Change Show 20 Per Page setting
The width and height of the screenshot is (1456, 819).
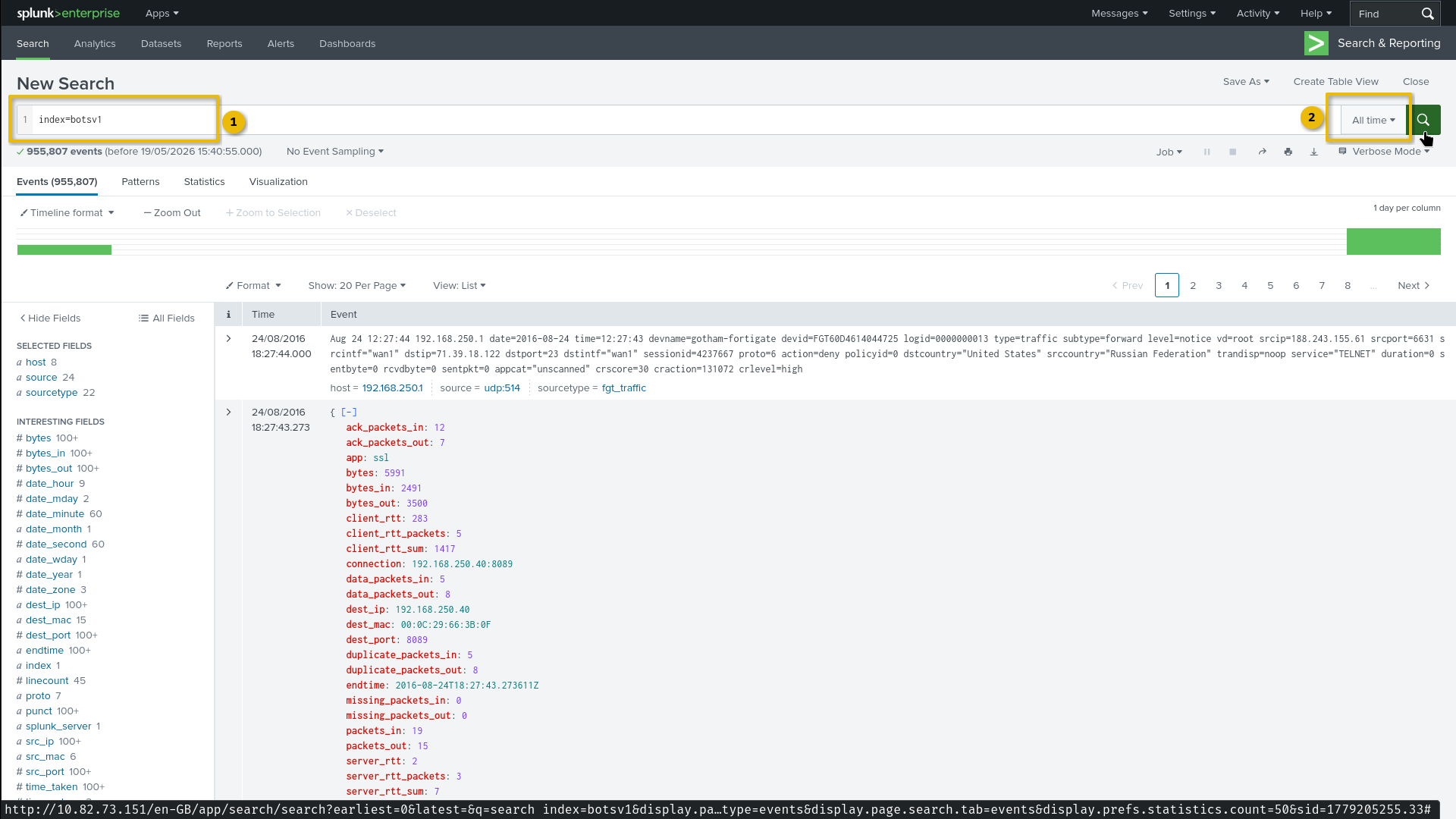pyautogui.click(x=356, y=286)
